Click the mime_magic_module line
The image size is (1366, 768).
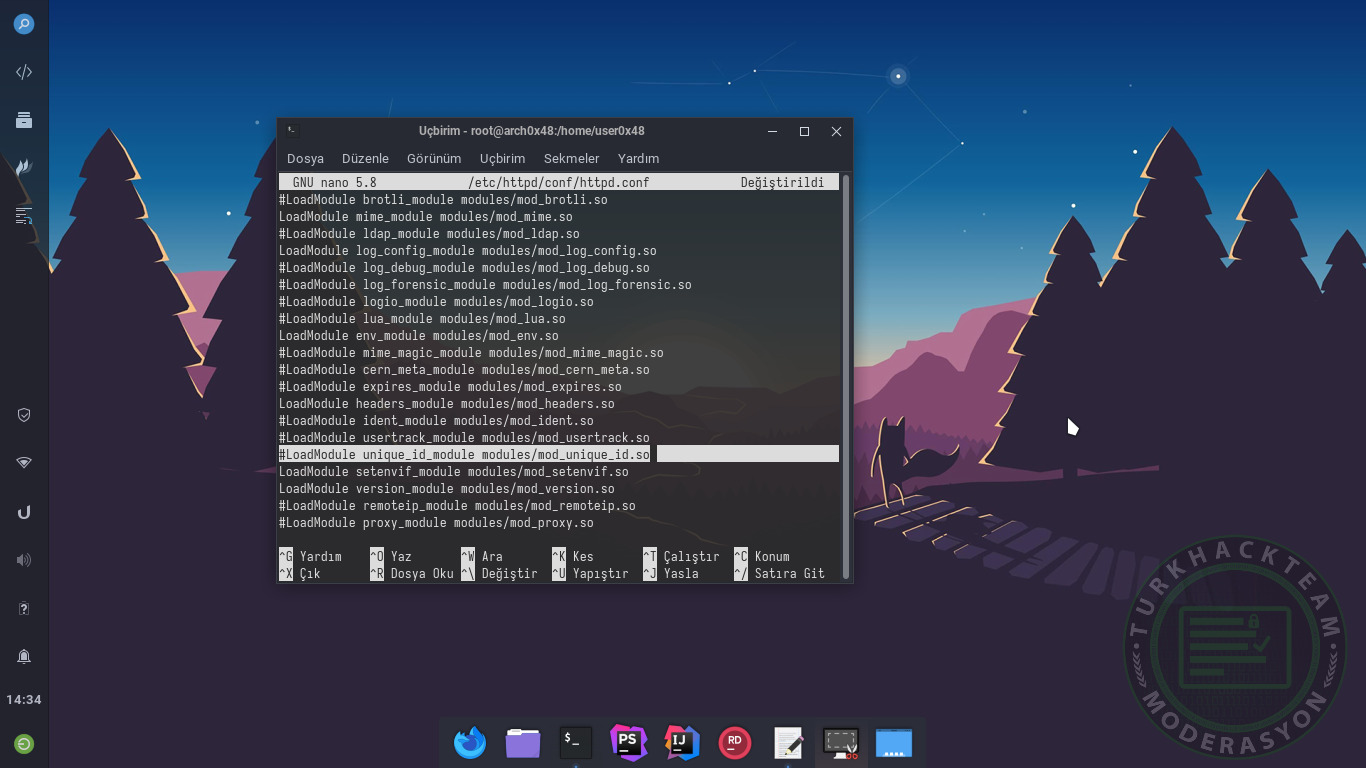471,352
